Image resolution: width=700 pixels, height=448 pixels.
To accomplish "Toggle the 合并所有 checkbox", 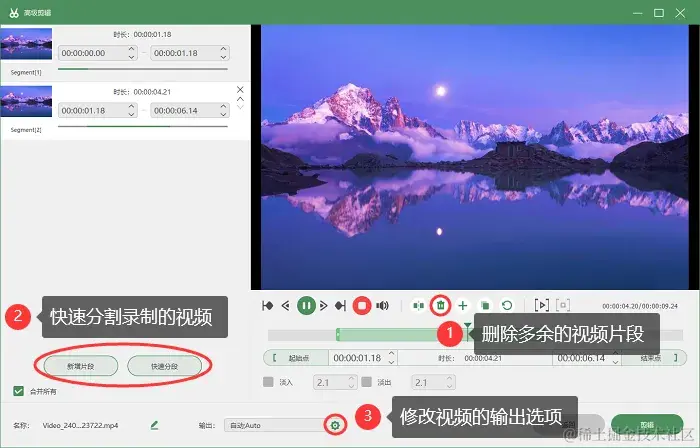I will click(x=18, y=391).
